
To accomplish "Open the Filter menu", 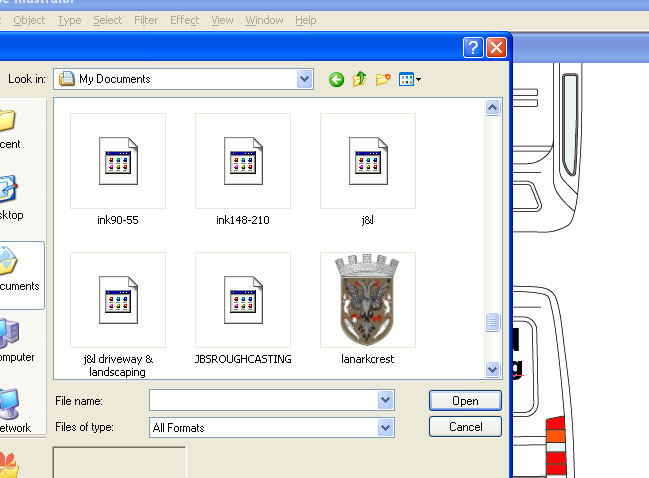I will coord(146,20).
